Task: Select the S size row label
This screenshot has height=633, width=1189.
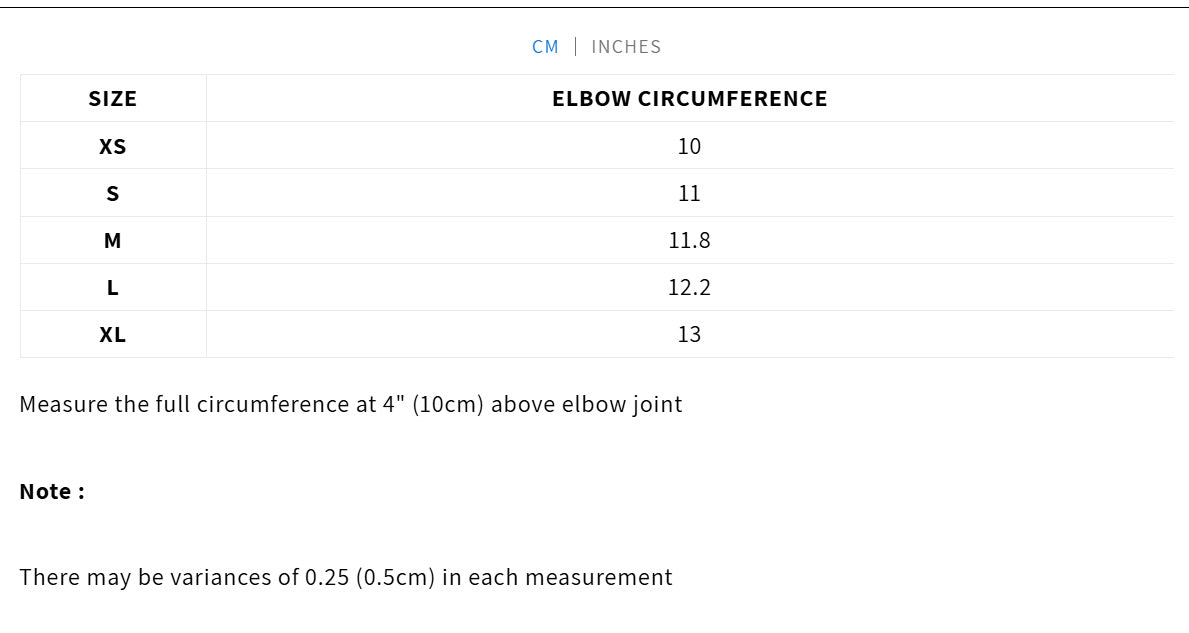Action: point(113,193)
